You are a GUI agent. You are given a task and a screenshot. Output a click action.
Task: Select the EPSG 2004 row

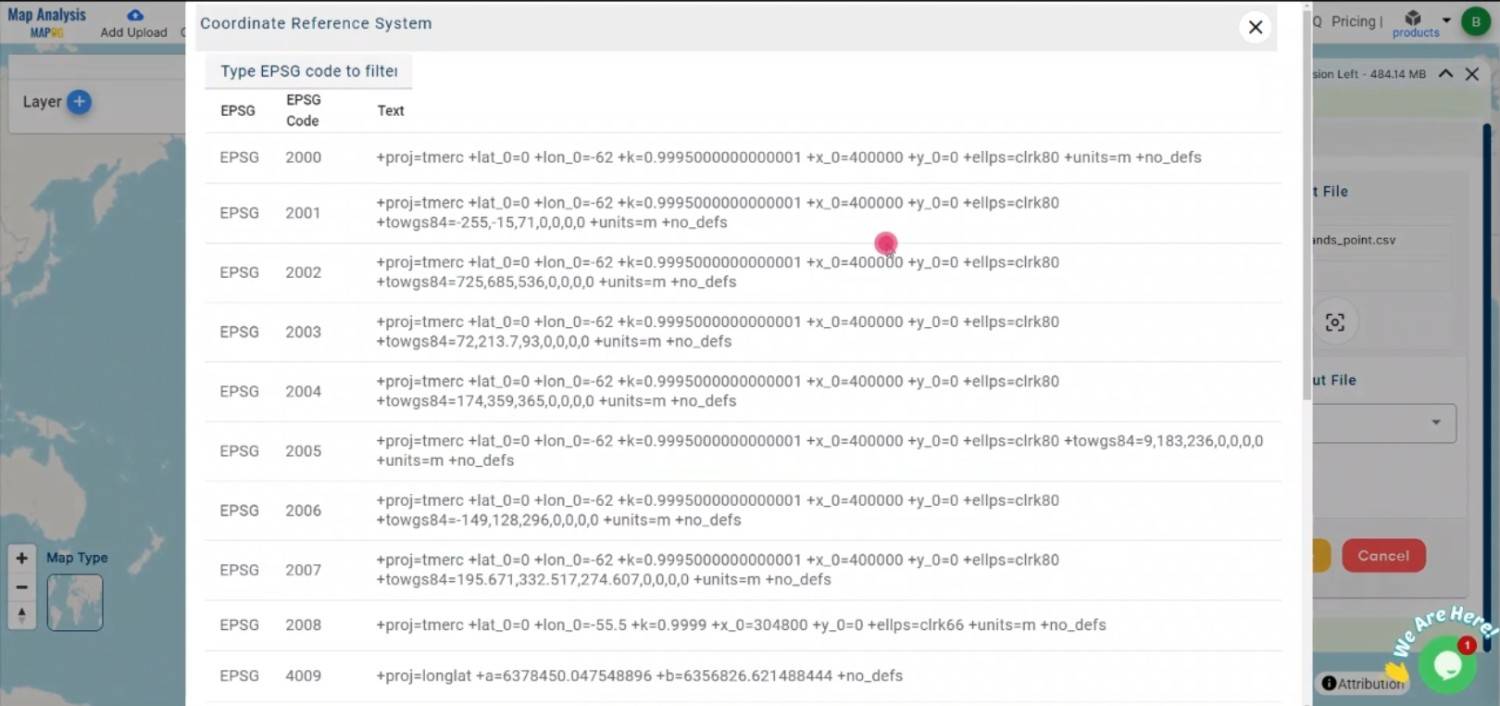click(x=743, y=391)
